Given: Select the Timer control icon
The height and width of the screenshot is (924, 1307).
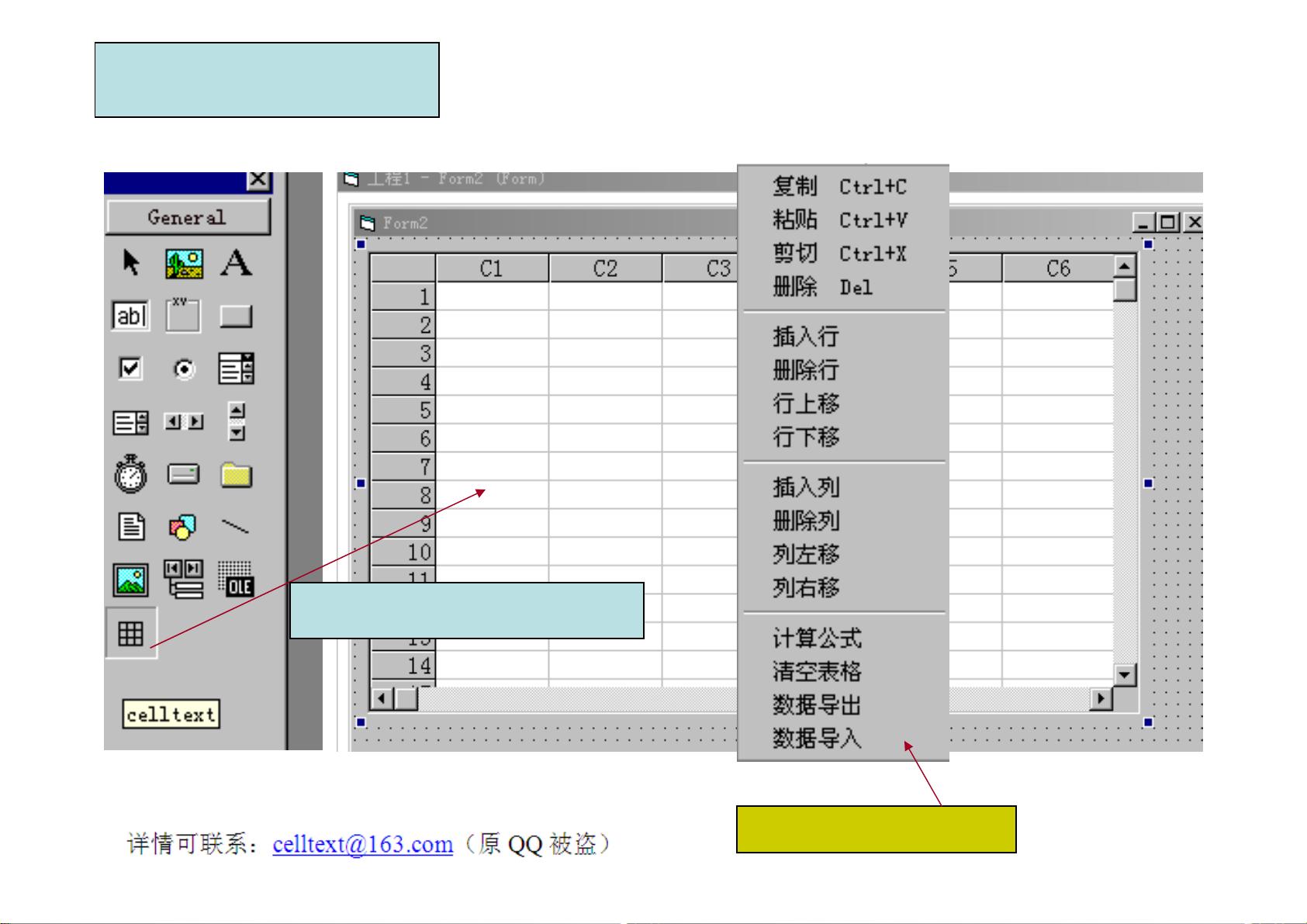Looking at the screenshot, I should pyautogui.click(x=131, y=474).
